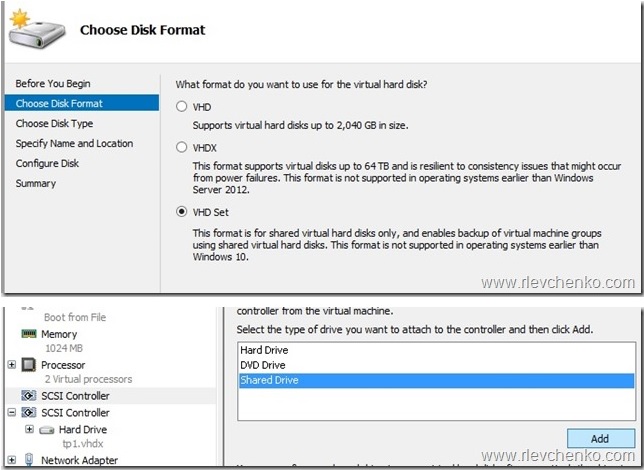The height and width of the screenshot is (470, 644).
Task: Click icon of SCSI Controller containing Hard Drive
Action: (29, 412)
